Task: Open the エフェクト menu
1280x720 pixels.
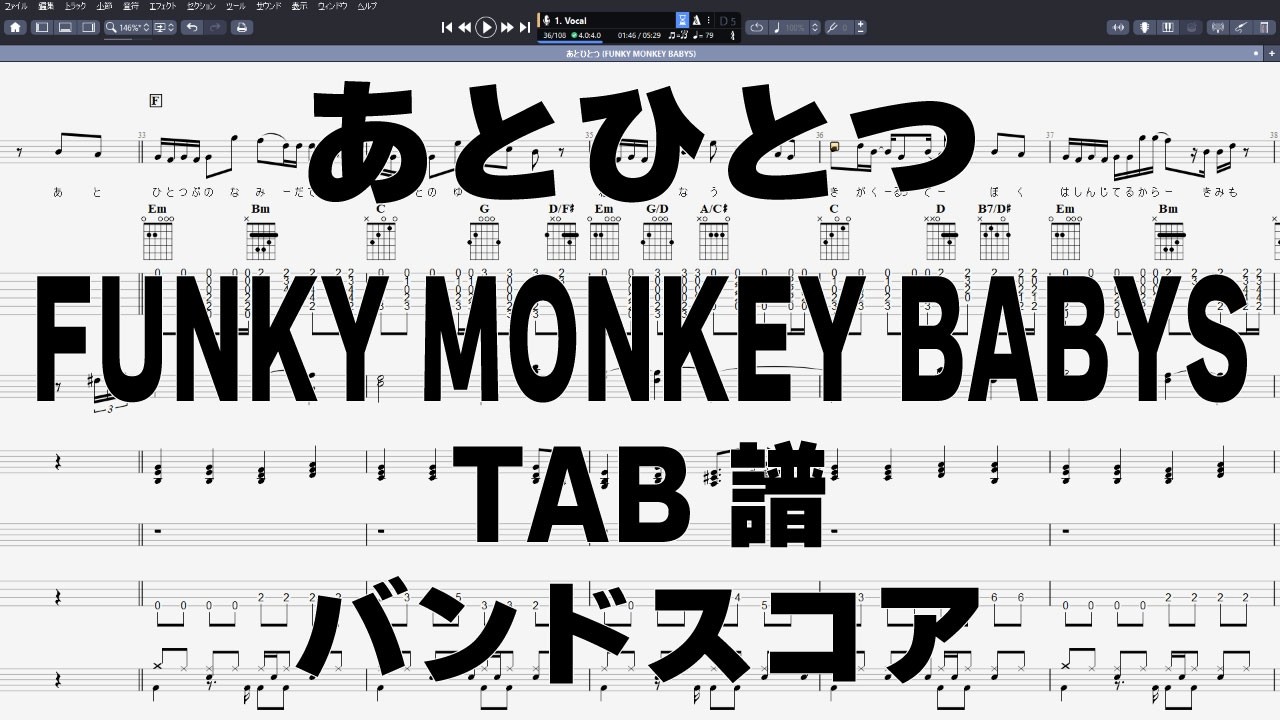Action: click(x=162, y=6)
